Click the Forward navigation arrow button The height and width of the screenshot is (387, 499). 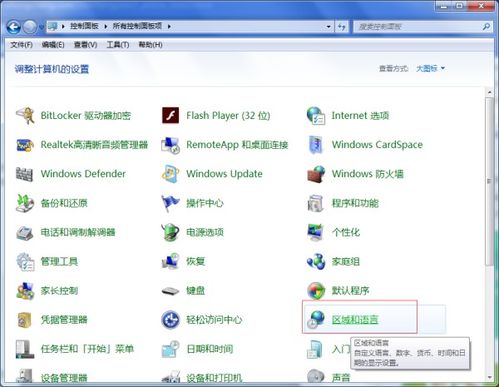click(30, 27)
